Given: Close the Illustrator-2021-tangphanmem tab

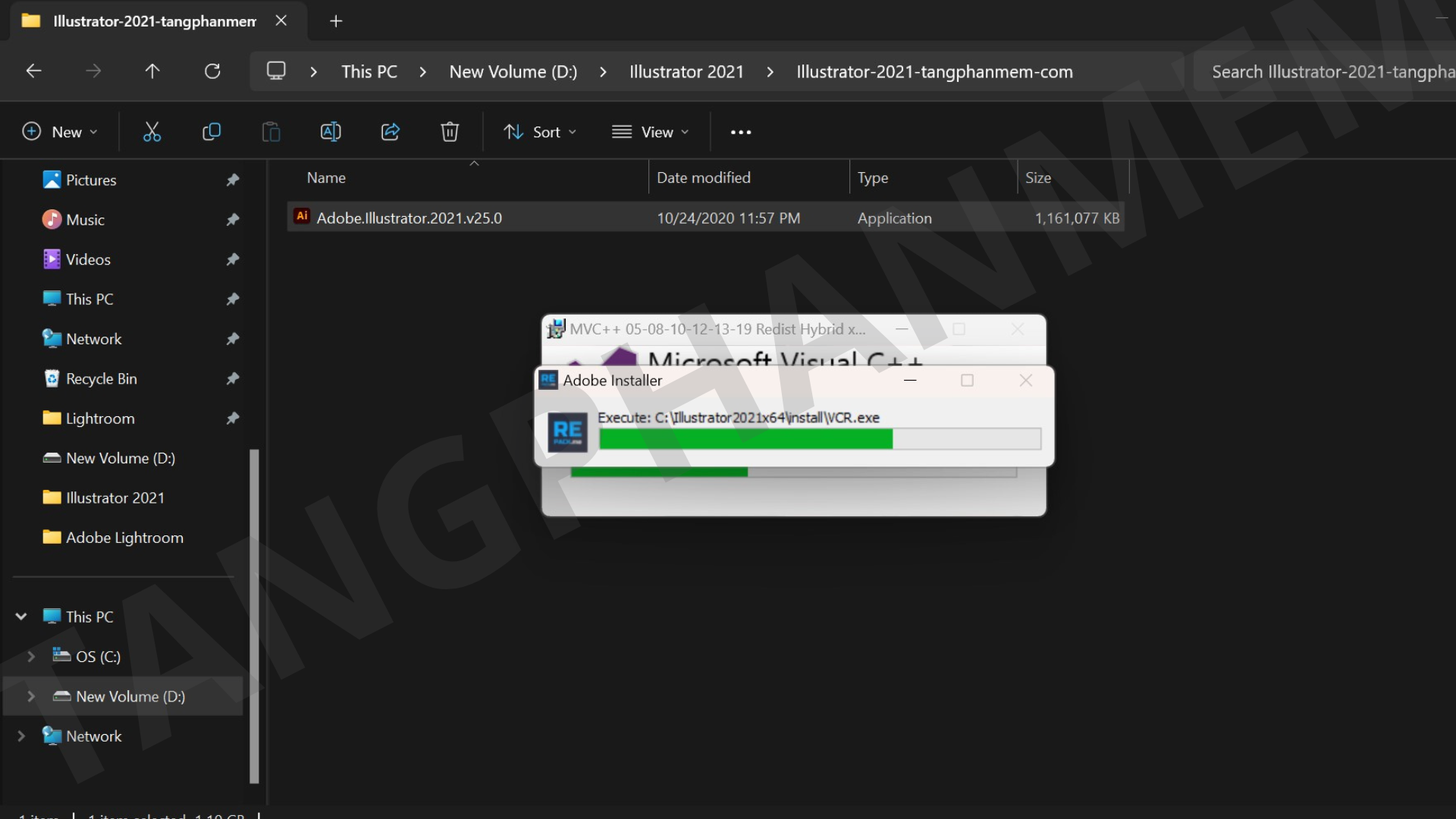Looking at the screenshot, I should [x=281, y=20].
